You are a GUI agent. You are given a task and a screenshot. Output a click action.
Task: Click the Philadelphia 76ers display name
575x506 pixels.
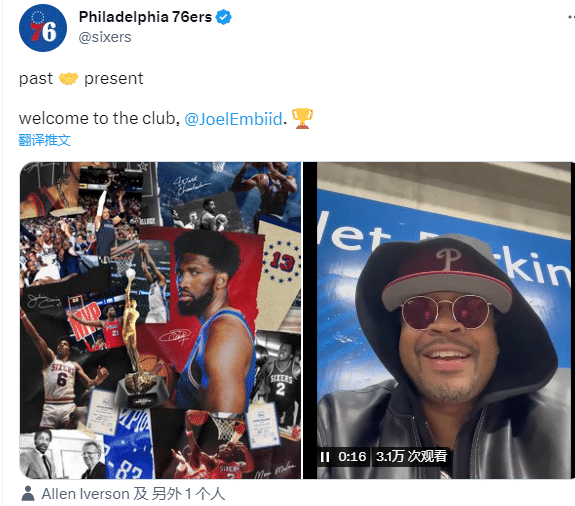(x=145, y=17)
